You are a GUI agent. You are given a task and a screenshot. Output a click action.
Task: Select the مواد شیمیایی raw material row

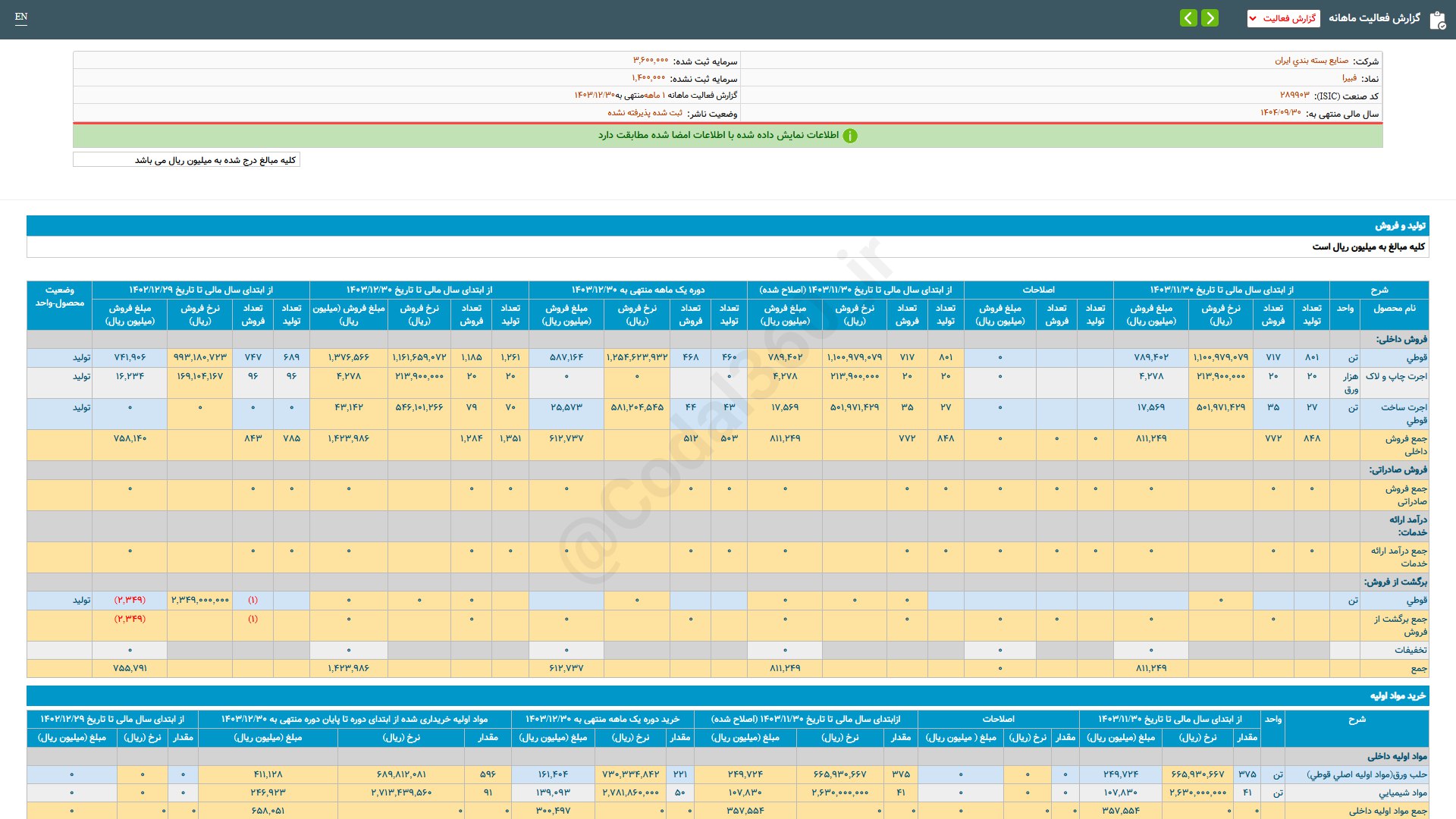click(1402, 792)
